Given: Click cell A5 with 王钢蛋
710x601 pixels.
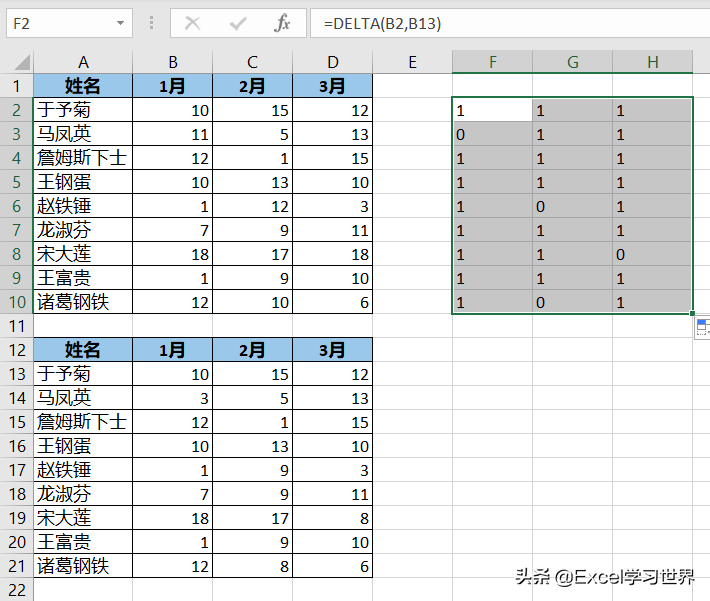Looking at the screenshot, I should (x=83, y=182).
